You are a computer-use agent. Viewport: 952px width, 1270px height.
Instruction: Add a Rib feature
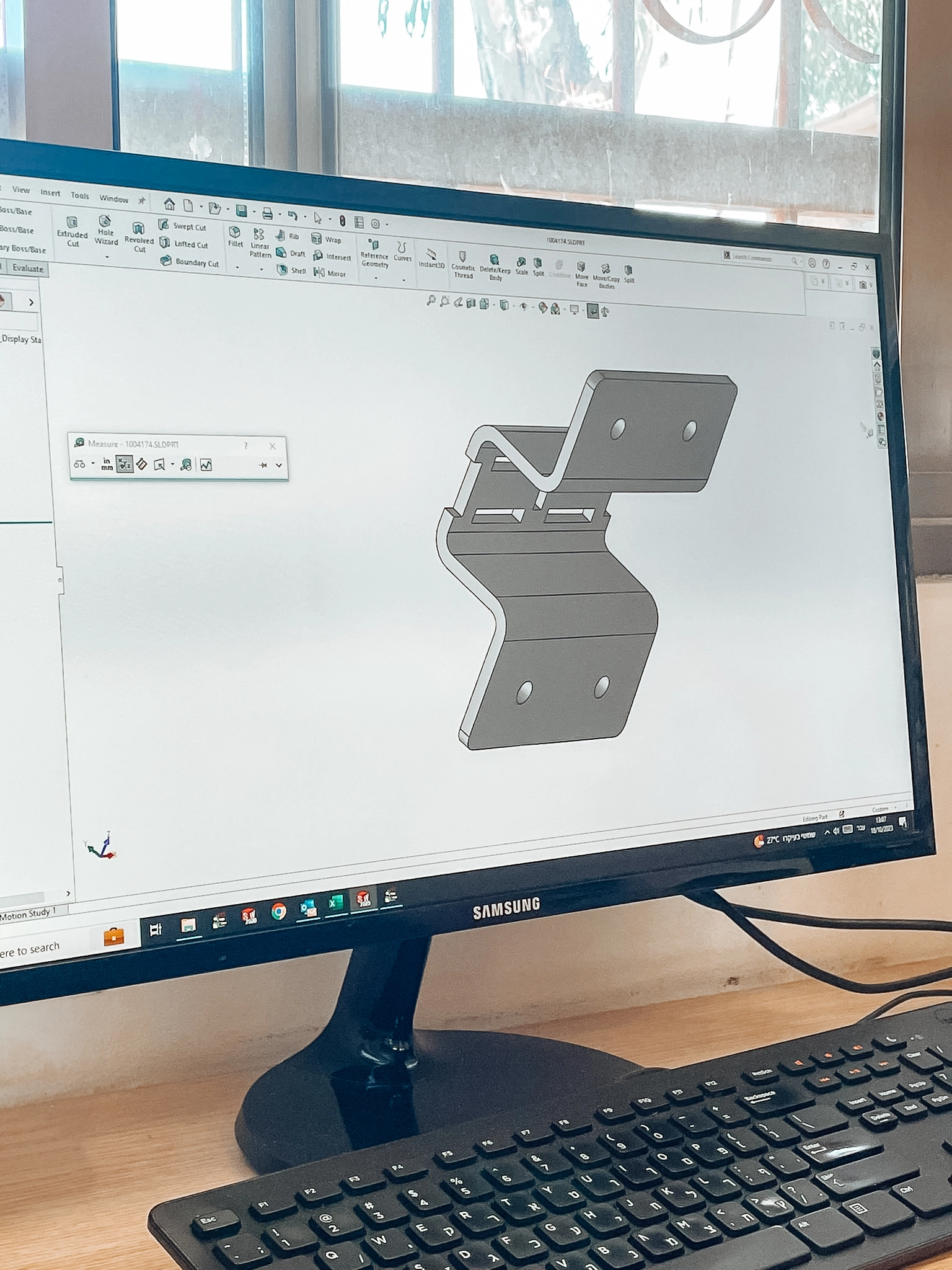(288, 236)
